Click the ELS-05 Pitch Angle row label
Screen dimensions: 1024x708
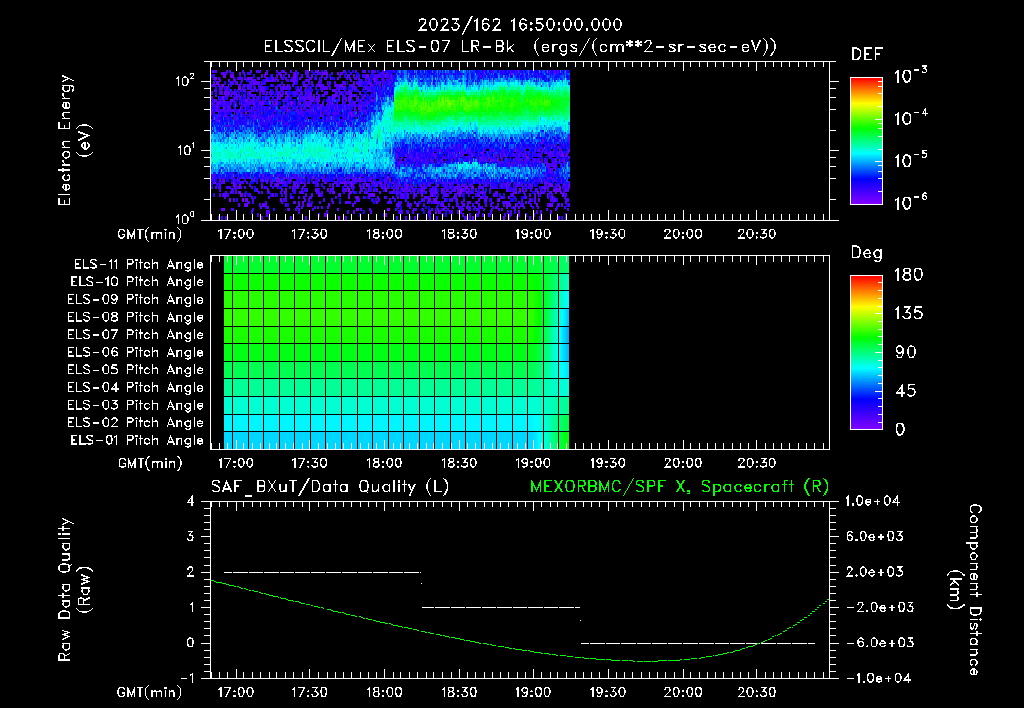click(136, 370)
